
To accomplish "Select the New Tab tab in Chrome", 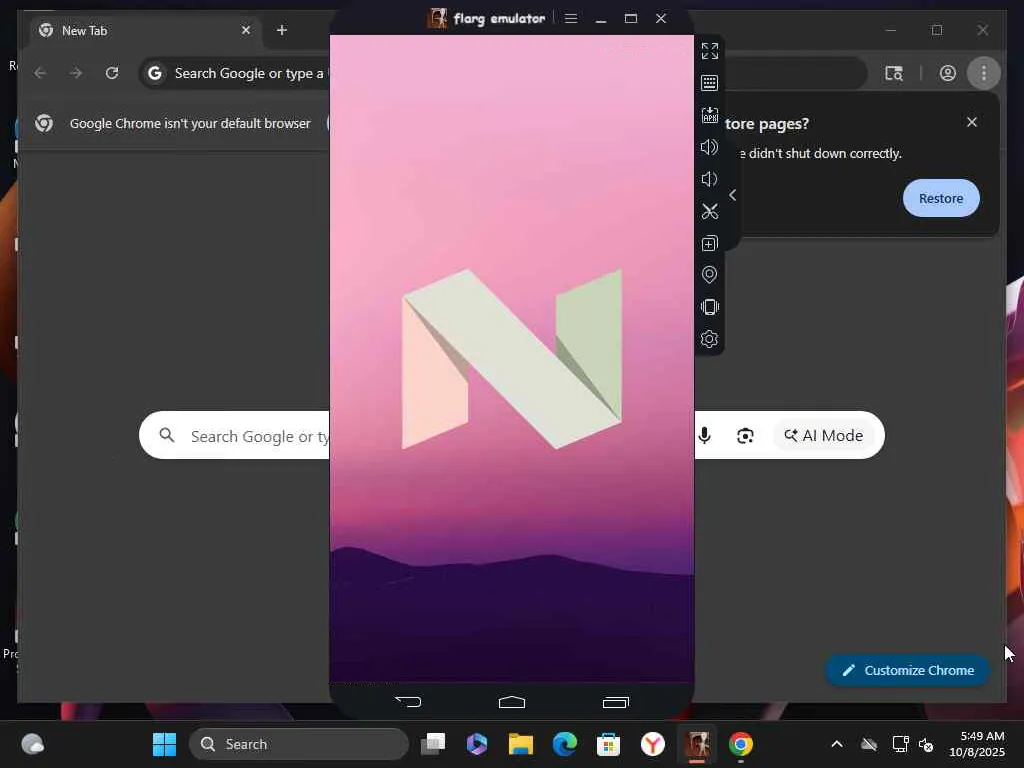I will 144,31.
